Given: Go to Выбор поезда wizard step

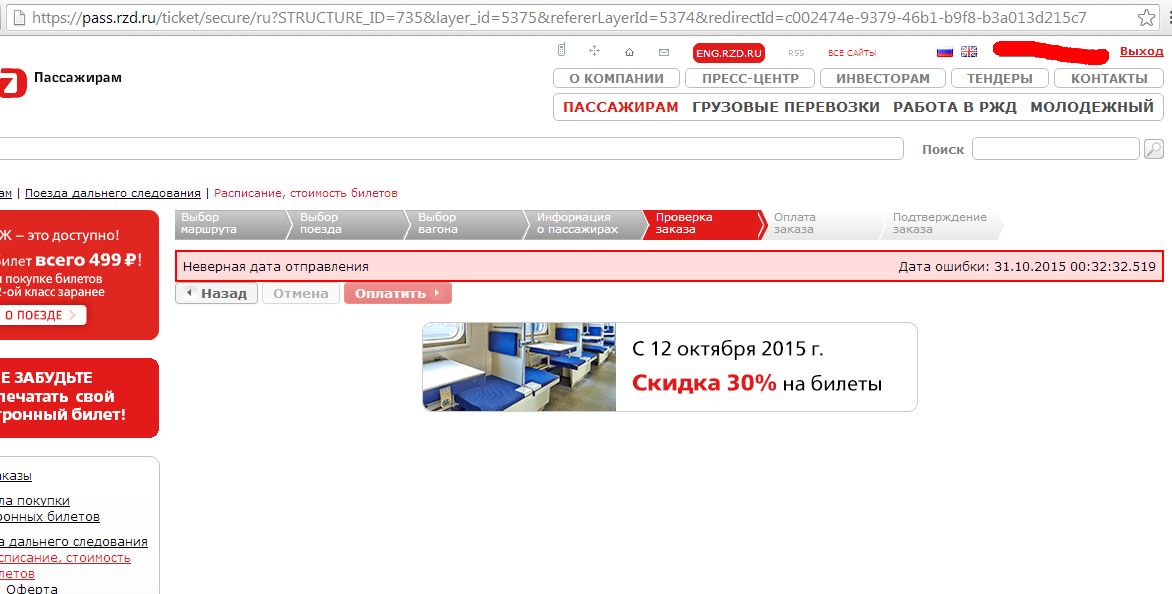Looking at the screenshot, I should tap(340, 223).
